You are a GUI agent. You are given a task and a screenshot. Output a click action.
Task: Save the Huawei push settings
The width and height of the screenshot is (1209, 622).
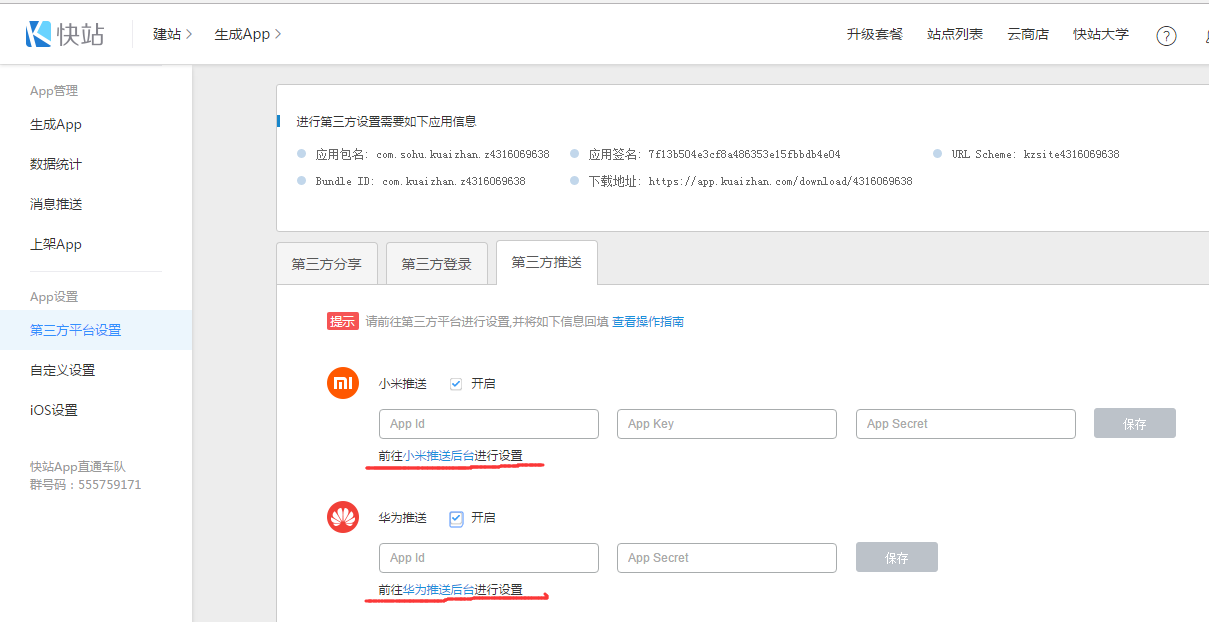pos(896,557)
